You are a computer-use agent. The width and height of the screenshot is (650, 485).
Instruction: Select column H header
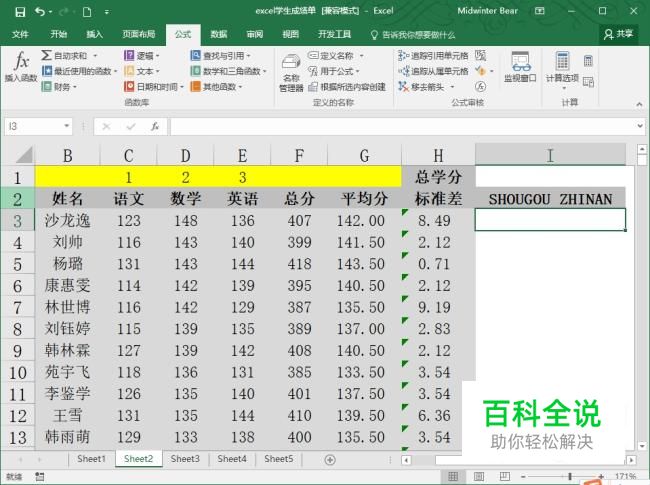(438, 155)
